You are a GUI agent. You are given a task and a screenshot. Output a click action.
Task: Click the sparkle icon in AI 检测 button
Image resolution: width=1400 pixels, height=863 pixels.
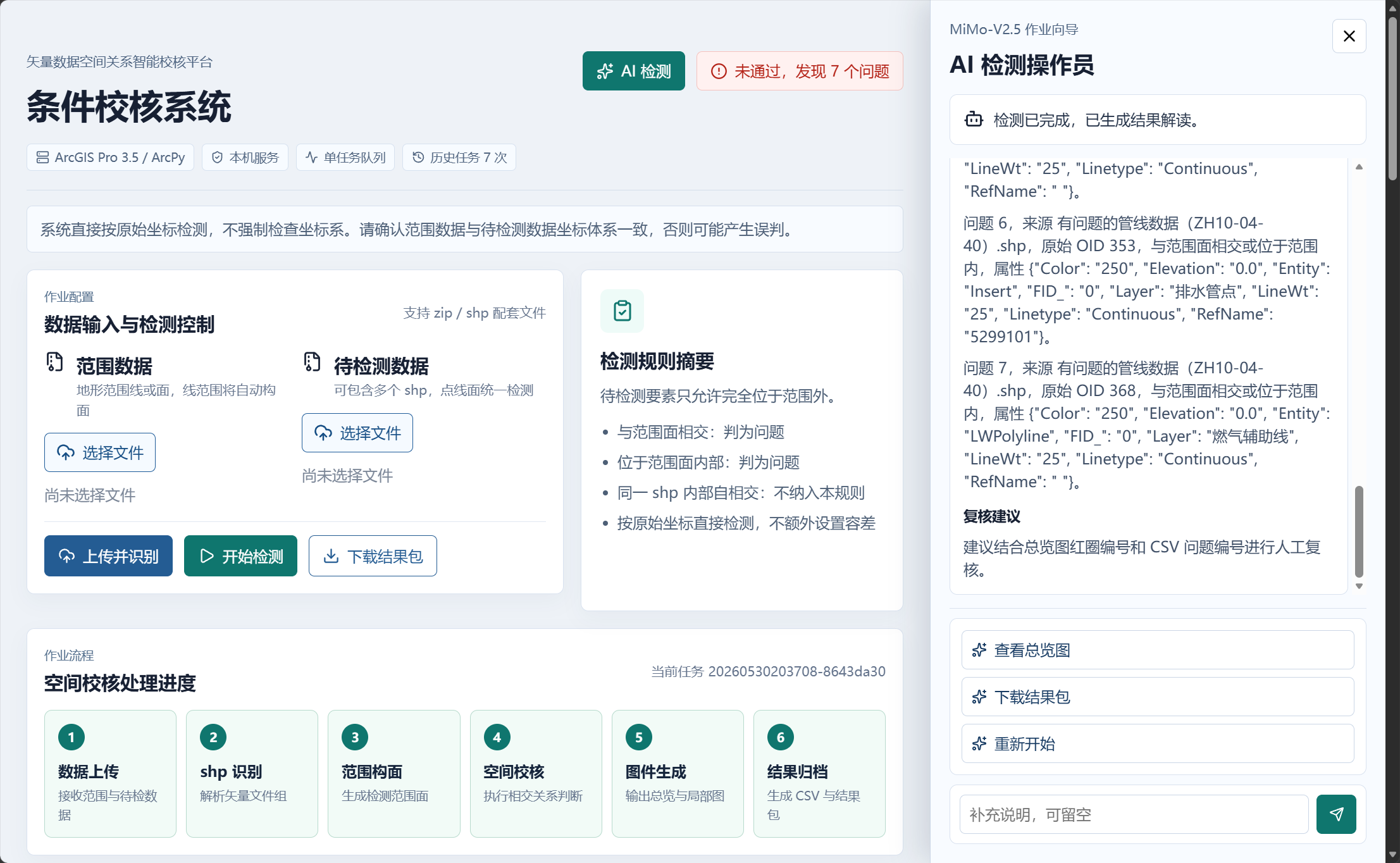pyautogui.click(x=605, y=71)
